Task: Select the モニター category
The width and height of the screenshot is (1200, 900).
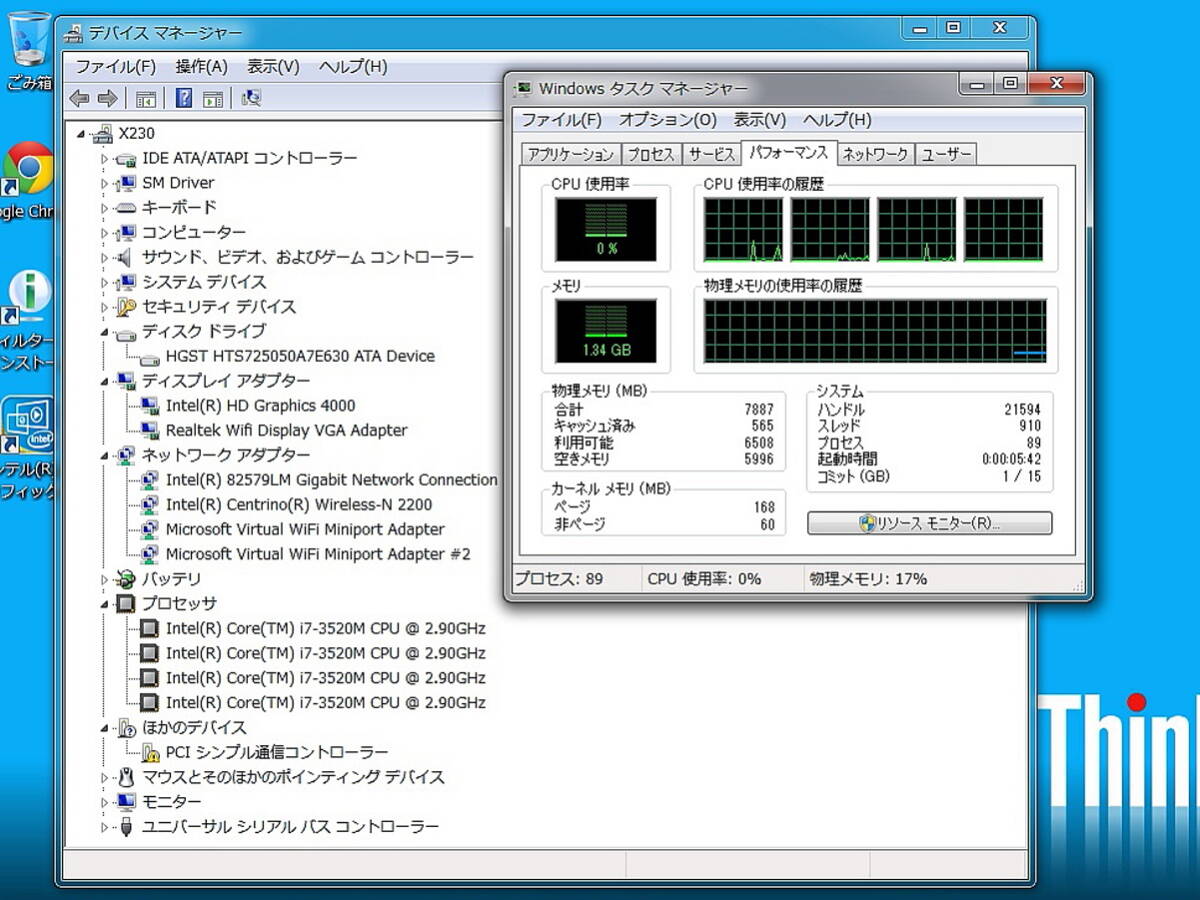Action: click(x=171, y=802)
